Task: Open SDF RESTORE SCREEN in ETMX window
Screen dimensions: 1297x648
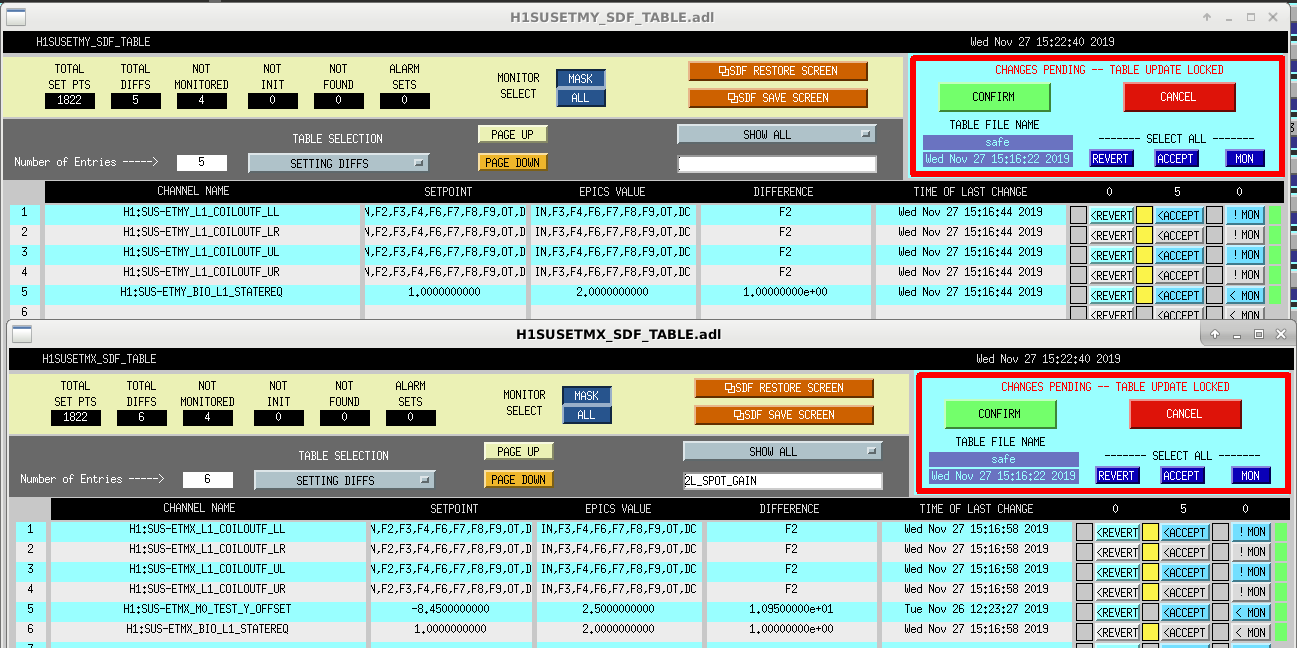Action: [784, 388]
